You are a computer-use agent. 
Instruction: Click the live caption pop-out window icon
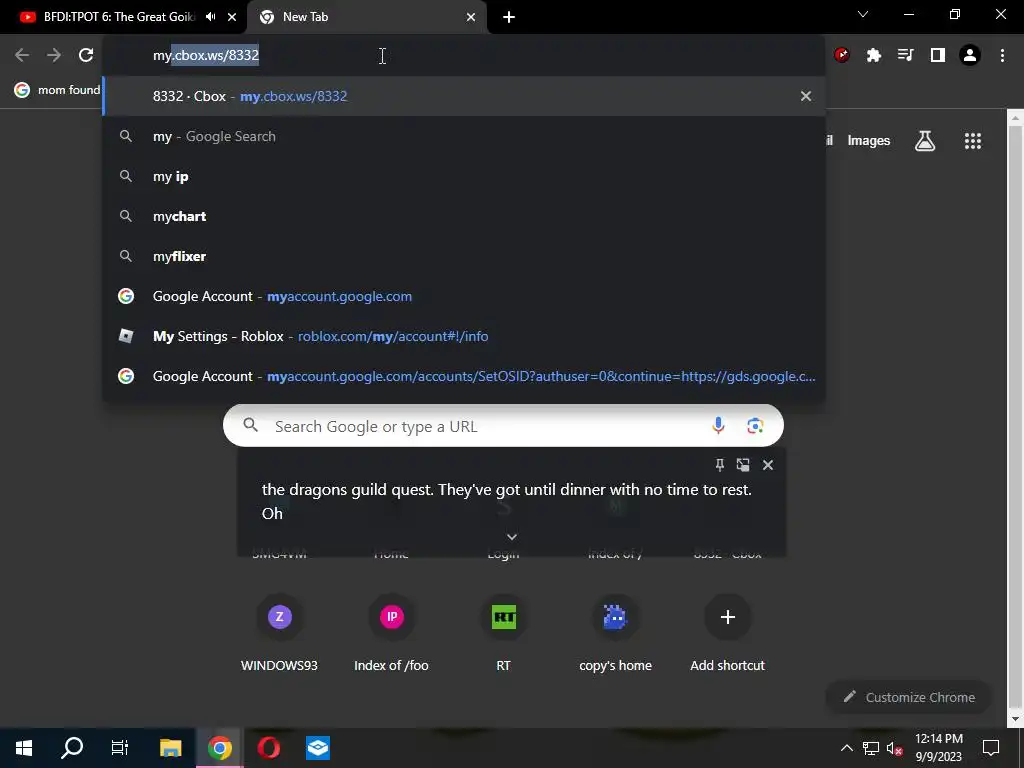[743, 465]
